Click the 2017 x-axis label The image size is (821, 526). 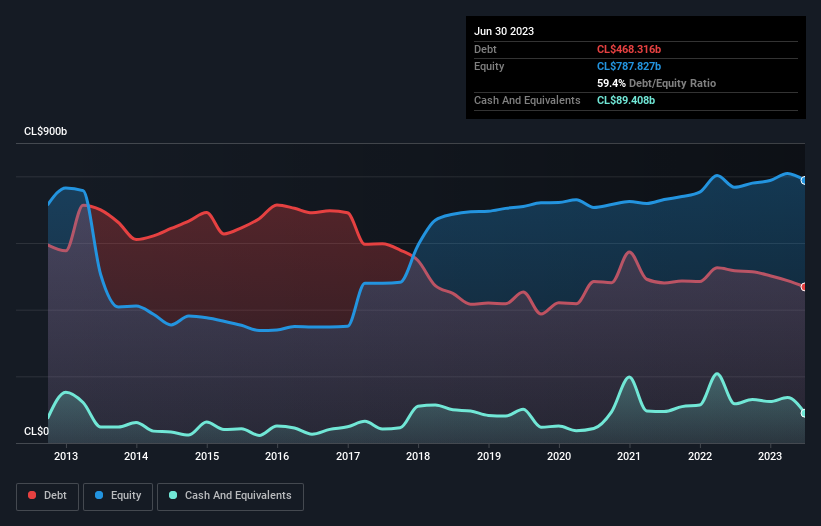tap(348, 456)
